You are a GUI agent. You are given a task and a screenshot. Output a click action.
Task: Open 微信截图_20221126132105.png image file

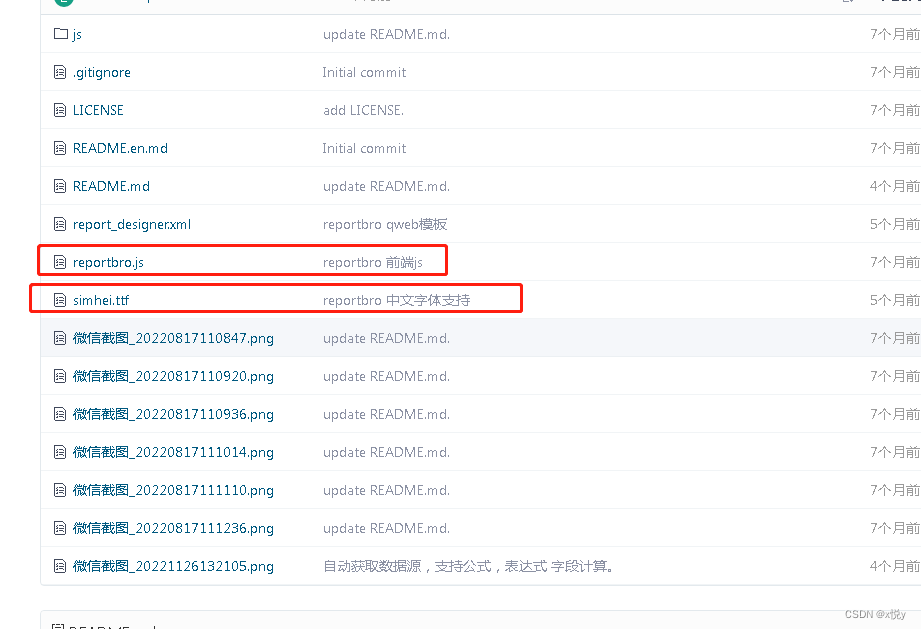(173, 566)
